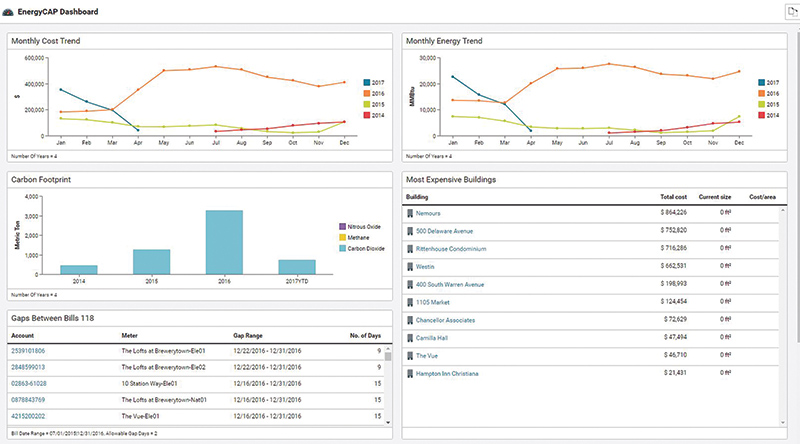Click the Carbon Dioxide legend swatch
The height and width of the screenshot is (444, 800).
[x=342, y=249]
